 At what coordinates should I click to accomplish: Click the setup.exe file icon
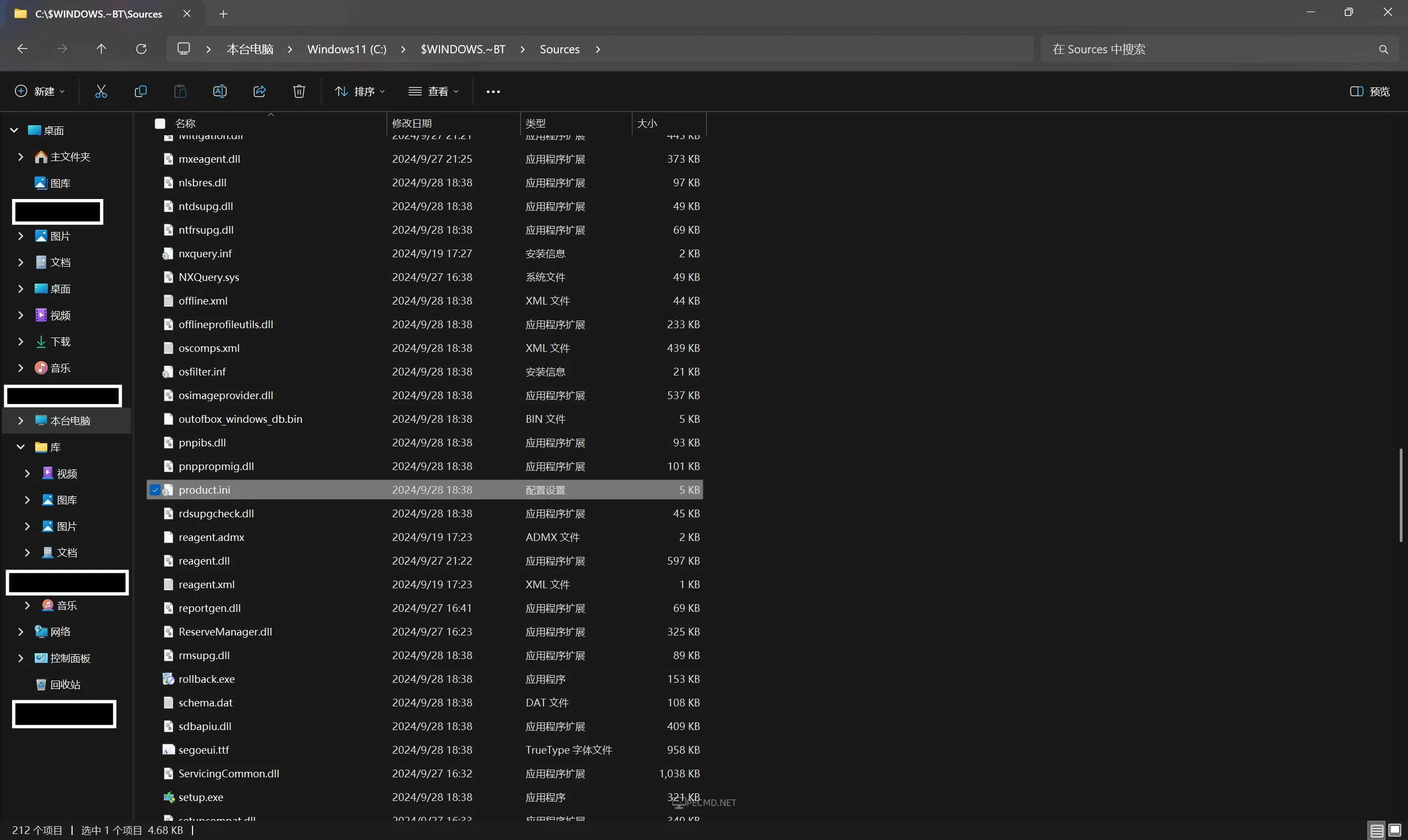168,797
